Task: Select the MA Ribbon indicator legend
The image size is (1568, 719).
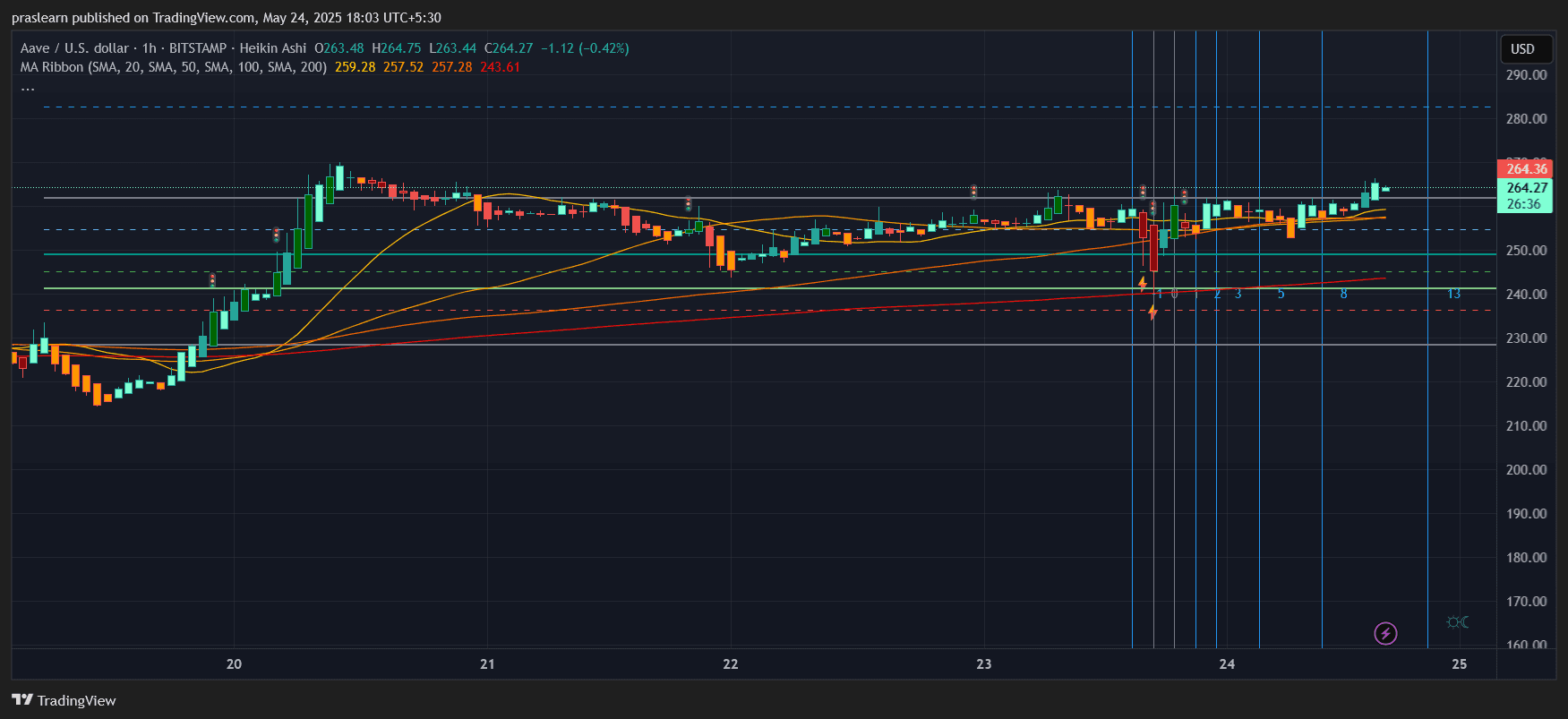Action: [x=173, y=67]
